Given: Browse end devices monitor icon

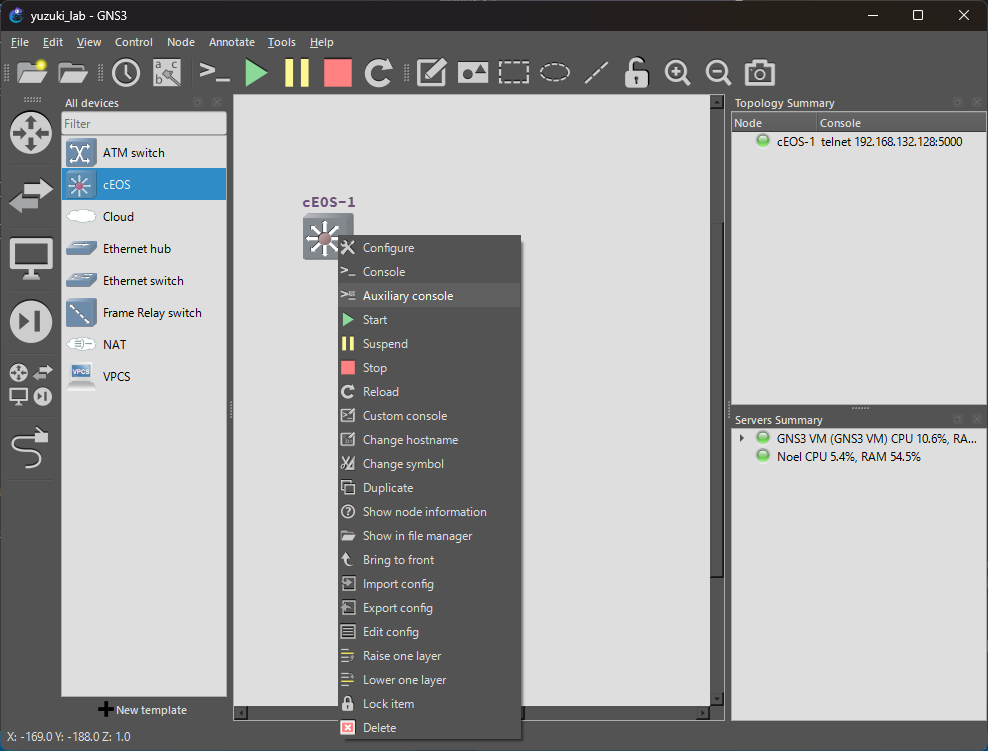Looking at the screenshot, I should [30, 258].
